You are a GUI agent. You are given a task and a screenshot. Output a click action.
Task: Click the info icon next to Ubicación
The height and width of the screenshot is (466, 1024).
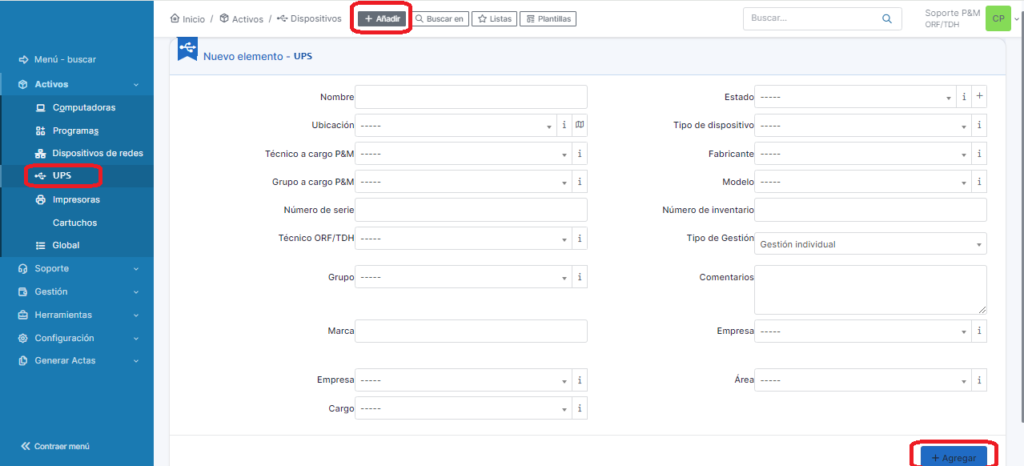(x=564, y=126)
